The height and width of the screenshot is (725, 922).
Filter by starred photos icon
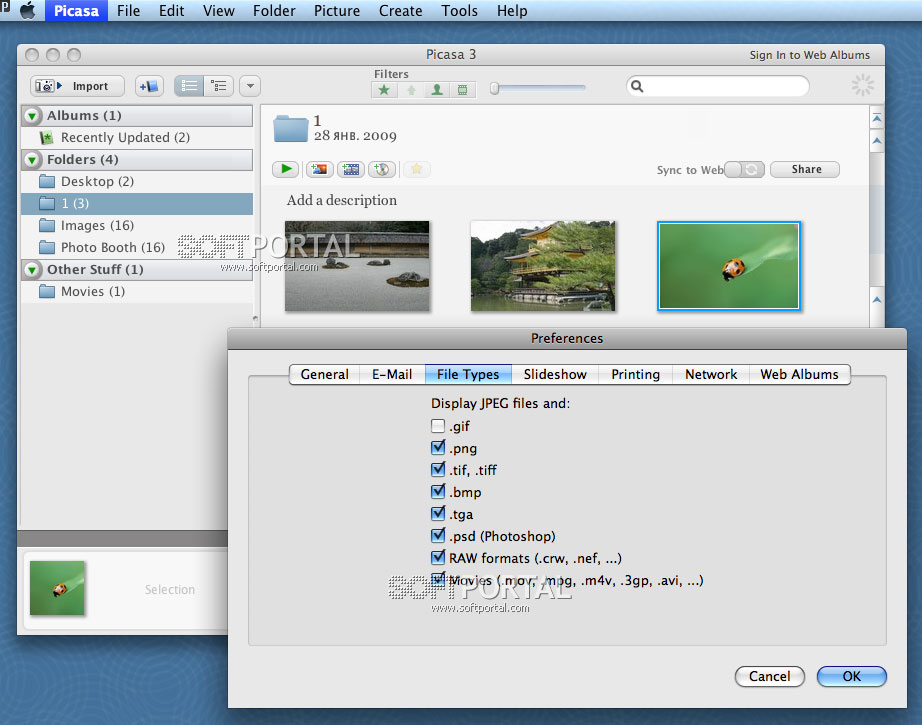click(x=384, y=89)
